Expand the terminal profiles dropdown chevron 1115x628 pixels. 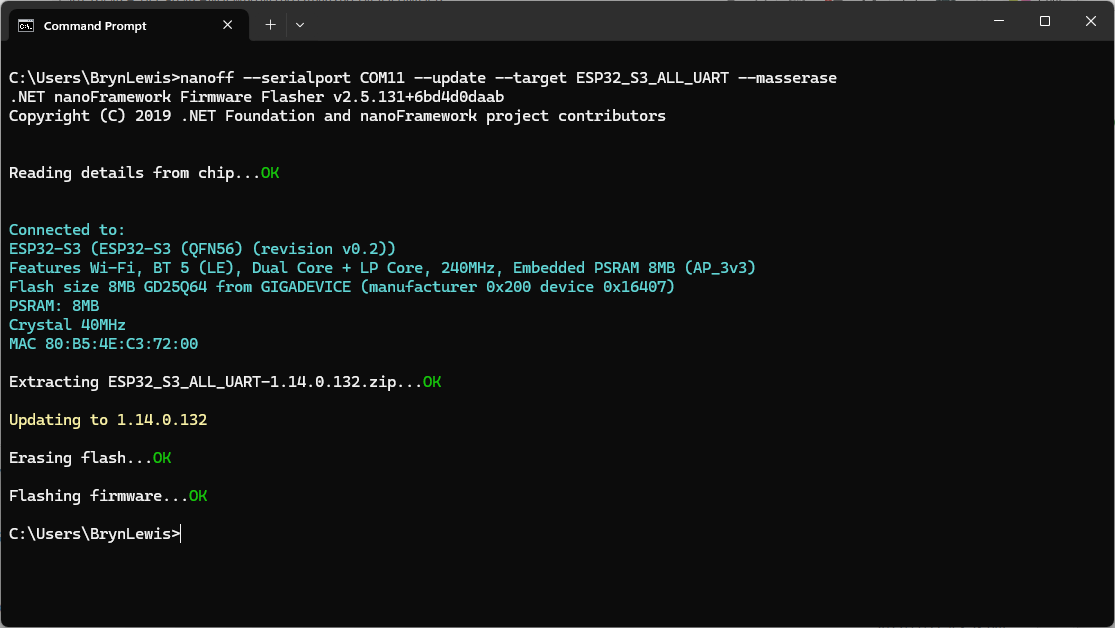click(300, 25)
